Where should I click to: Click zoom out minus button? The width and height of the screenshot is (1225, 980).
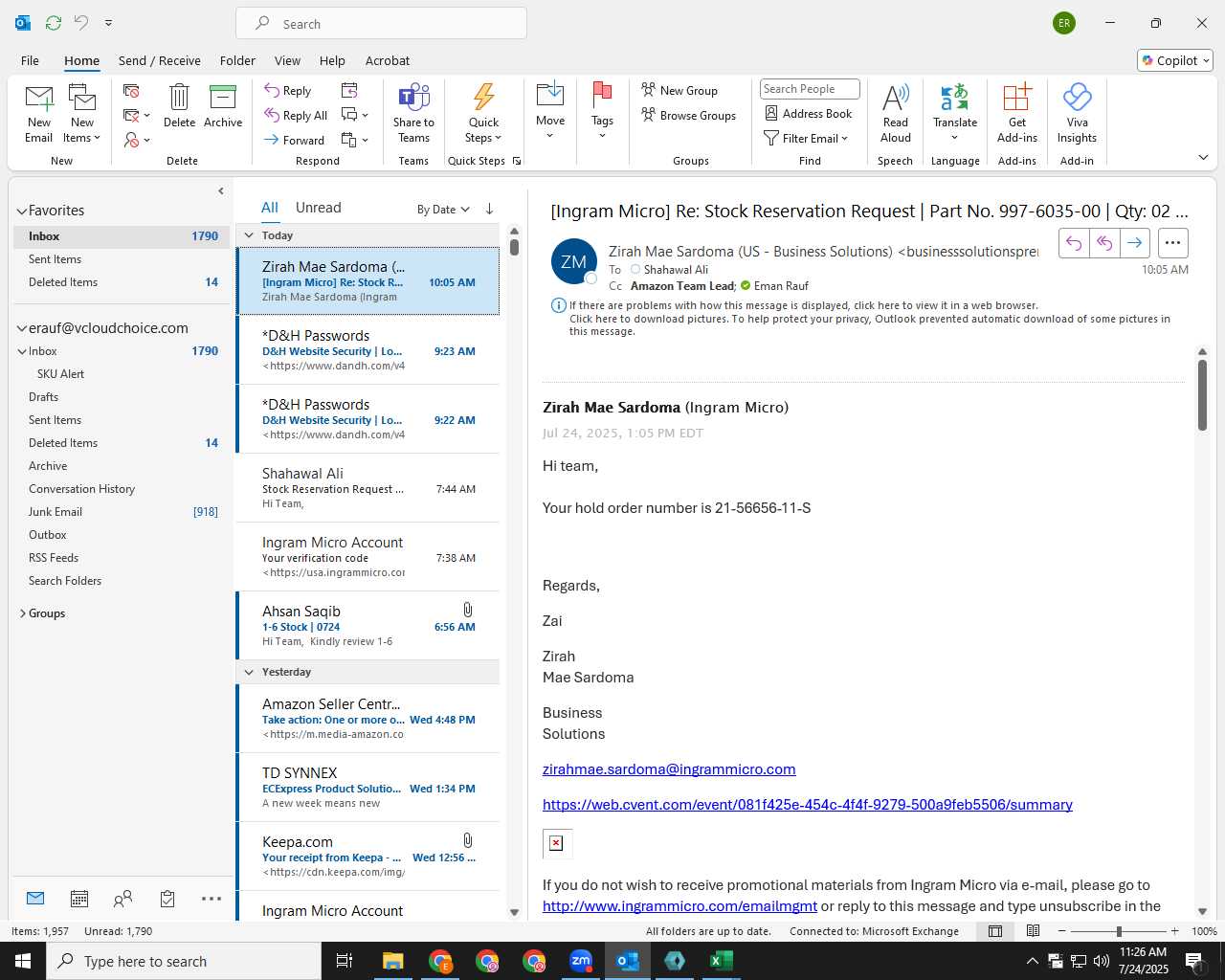1062,931
